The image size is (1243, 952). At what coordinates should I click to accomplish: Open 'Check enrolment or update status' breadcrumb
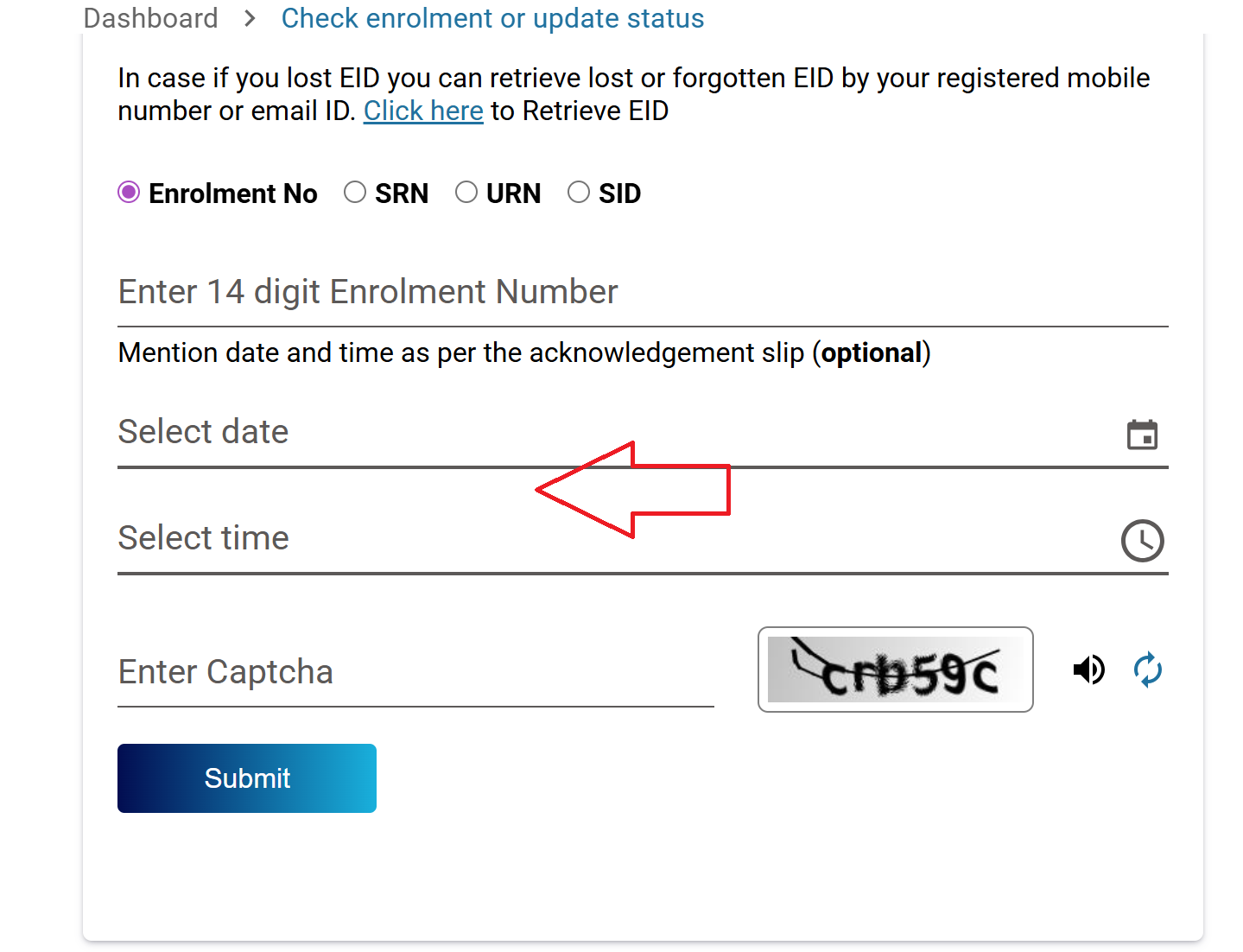point(492,18)
